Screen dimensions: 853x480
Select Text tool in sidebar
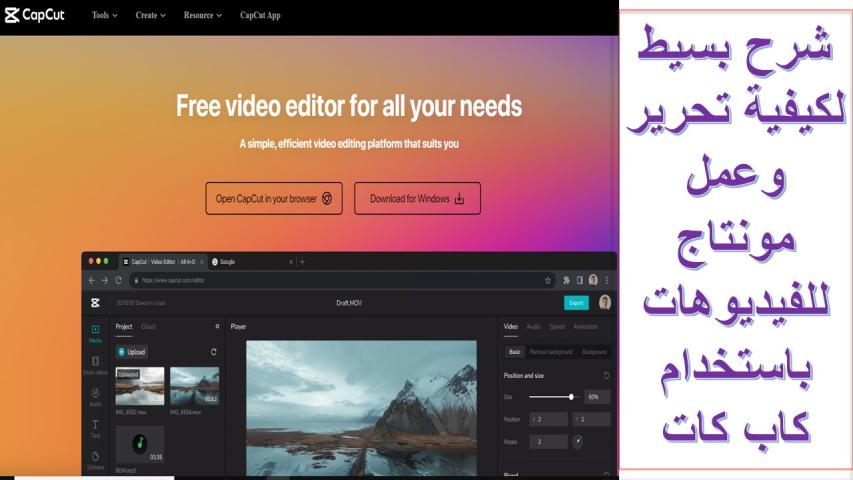(95, 429)
